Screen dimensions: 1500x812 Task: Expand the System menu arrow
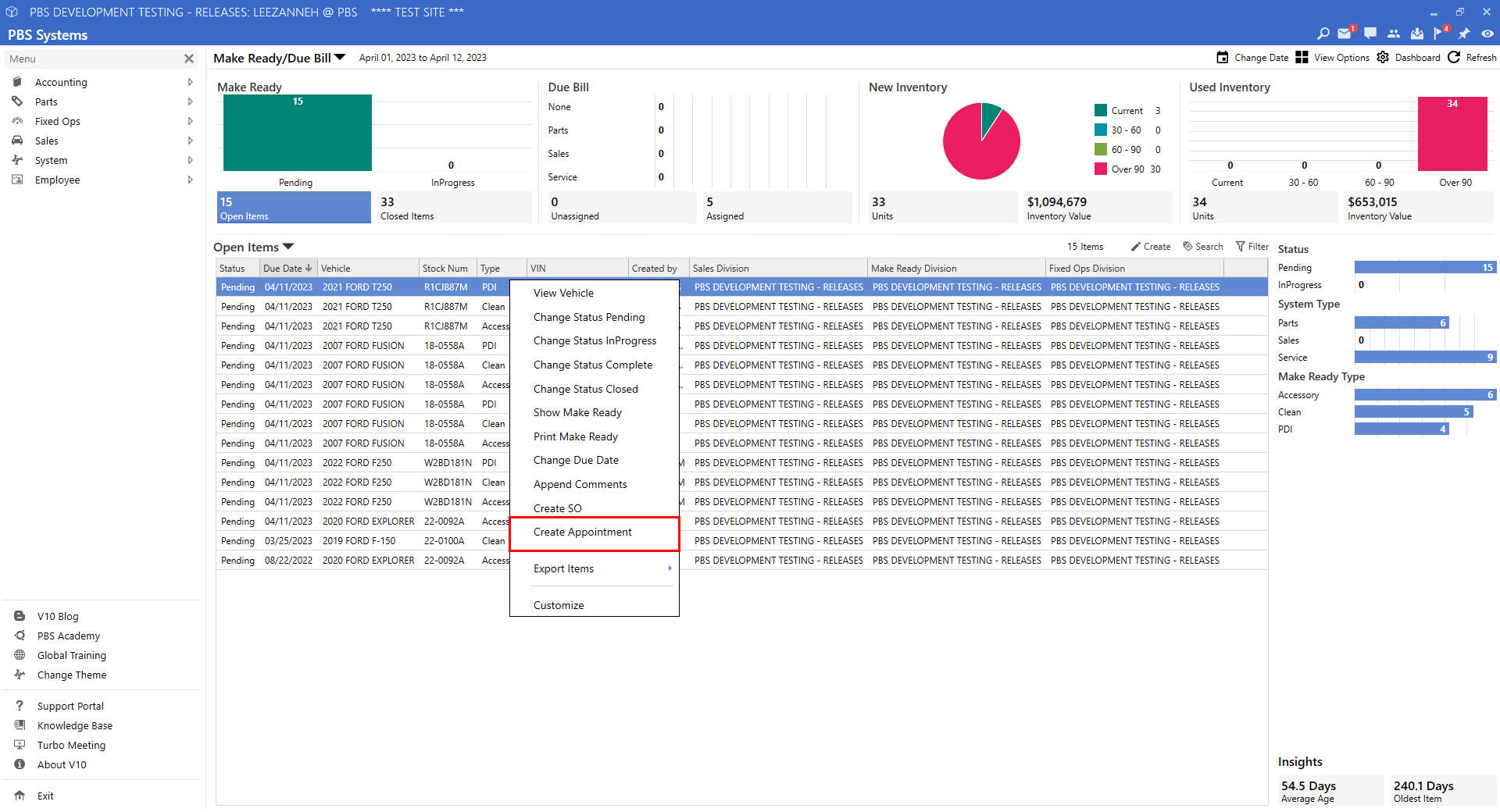point(190,160)
